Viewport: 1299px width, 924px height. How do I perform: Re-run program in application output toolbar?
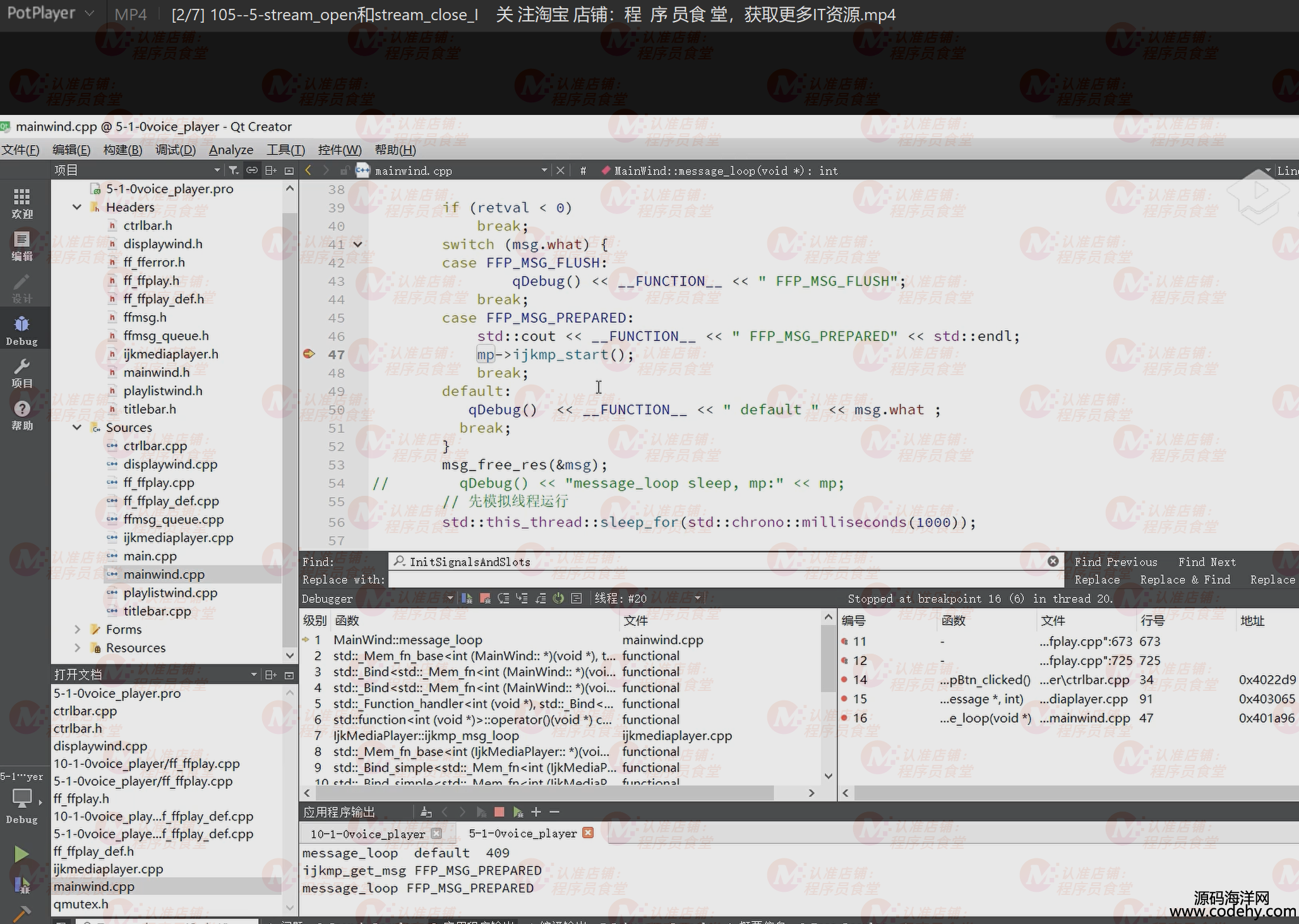pos(518,812)
